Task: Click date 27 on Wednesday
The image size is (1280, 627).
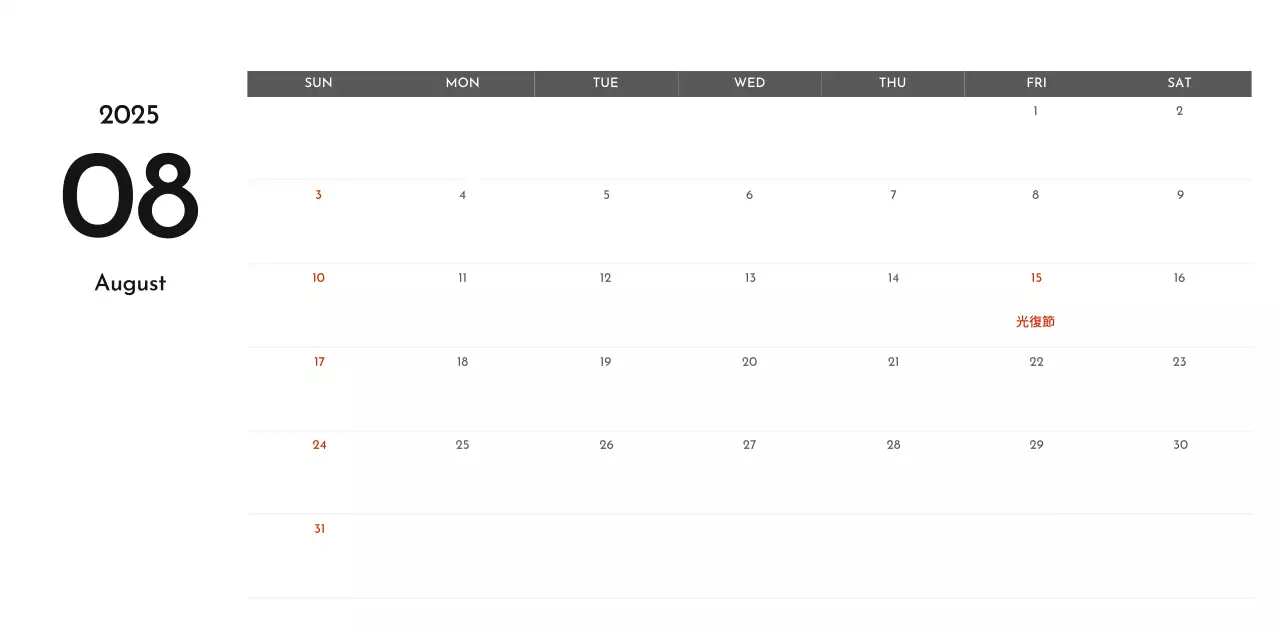Action: point(749,445)
